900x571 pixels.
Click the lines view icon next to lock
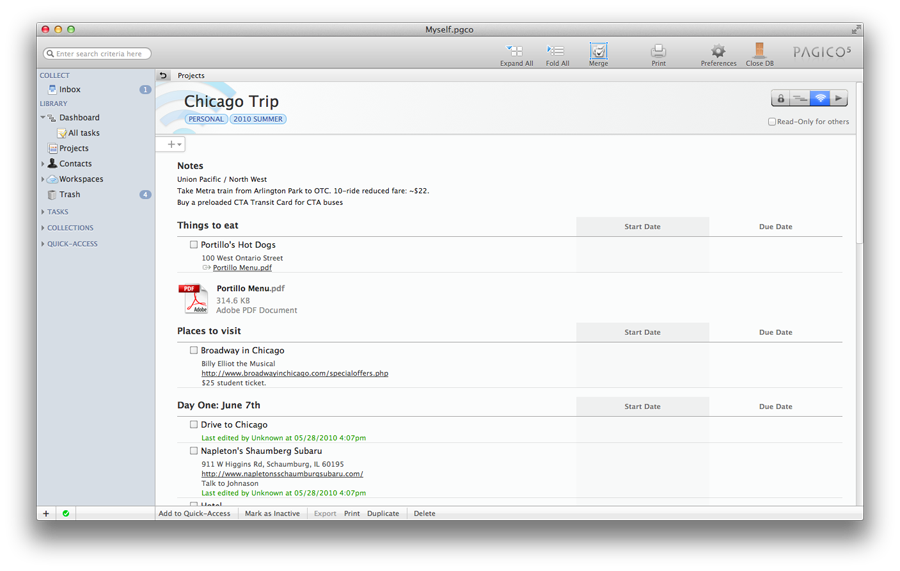[x=800, y=98]
